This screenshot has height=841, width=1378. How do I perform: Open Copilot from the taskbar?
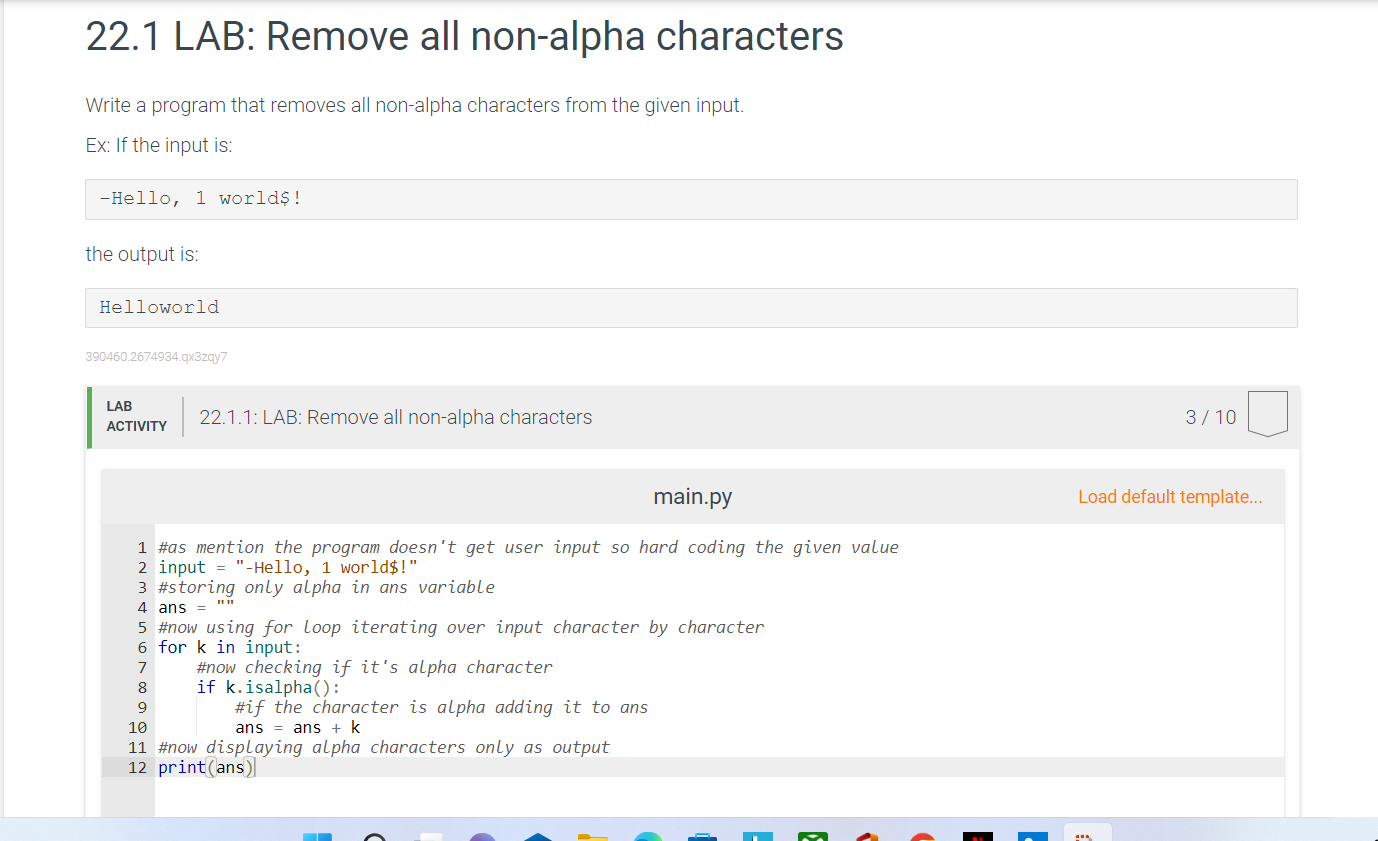coord(482,835)
